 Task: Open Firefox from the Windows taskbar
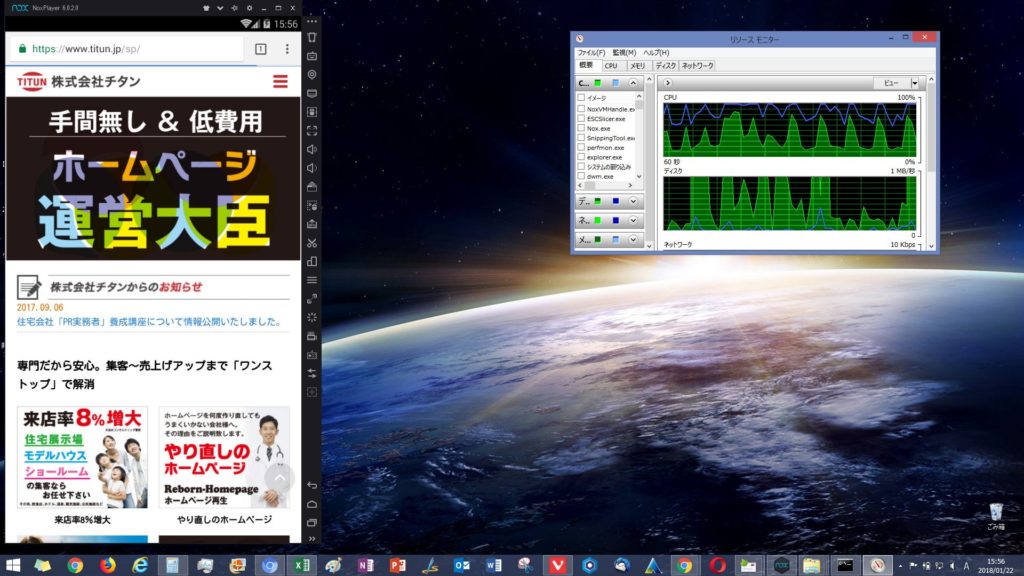click(x=107, y=565)
